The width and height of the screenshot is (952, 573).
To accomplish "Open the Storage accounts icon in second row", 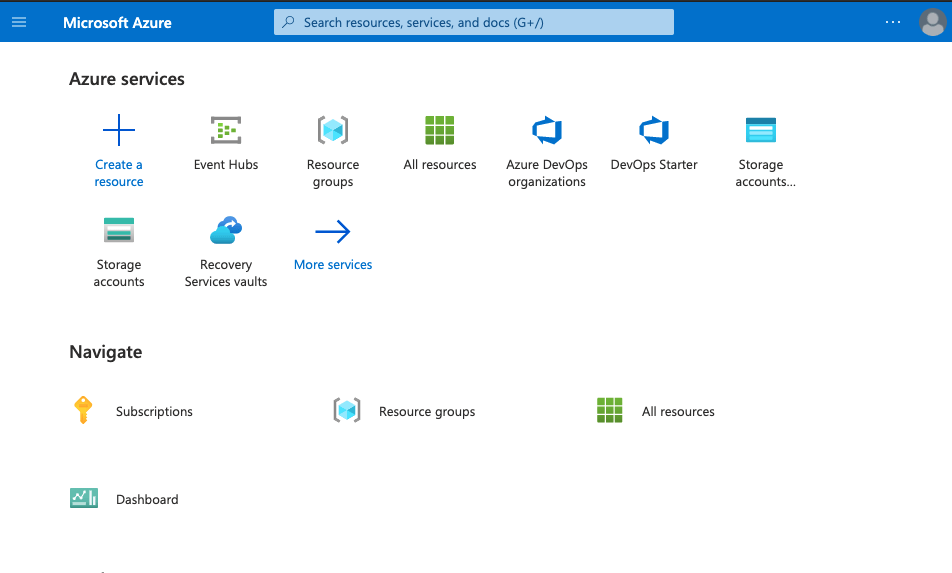I will pos(119,230).
